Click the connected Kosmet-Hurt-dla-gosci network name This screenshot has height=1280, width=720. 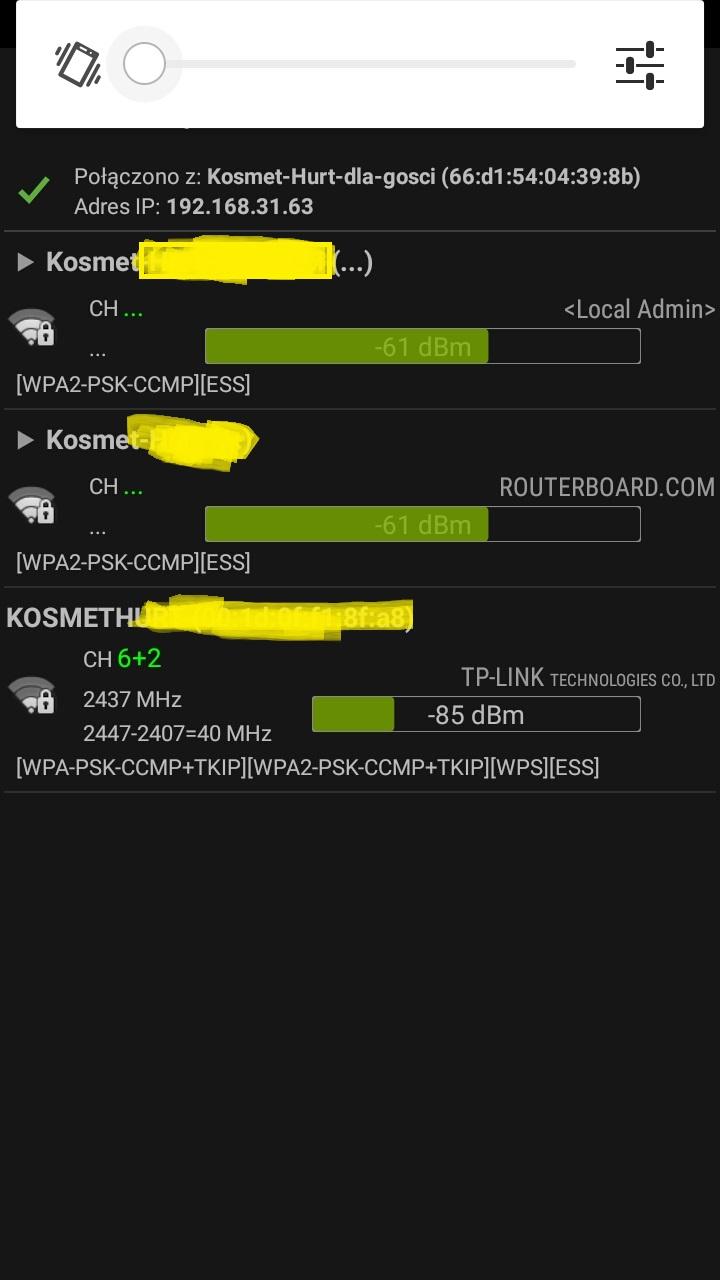tap(321, 177)
